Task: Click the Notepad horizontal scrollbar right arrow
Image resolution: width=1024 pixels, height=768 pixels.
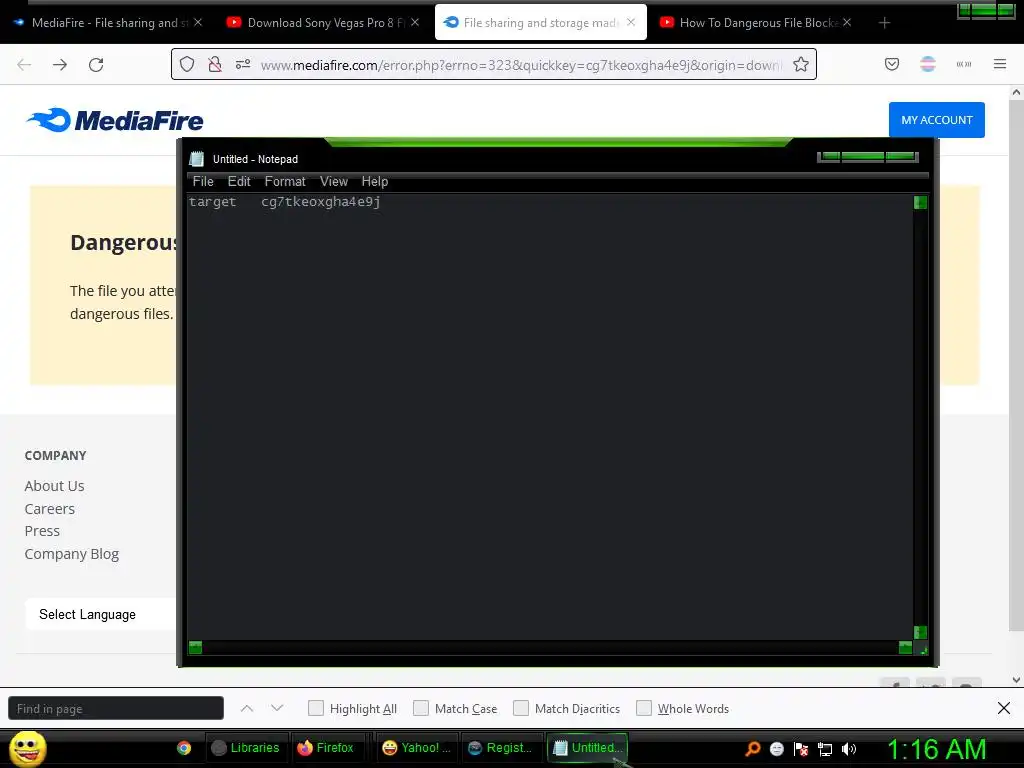Action: pos(905,647)
